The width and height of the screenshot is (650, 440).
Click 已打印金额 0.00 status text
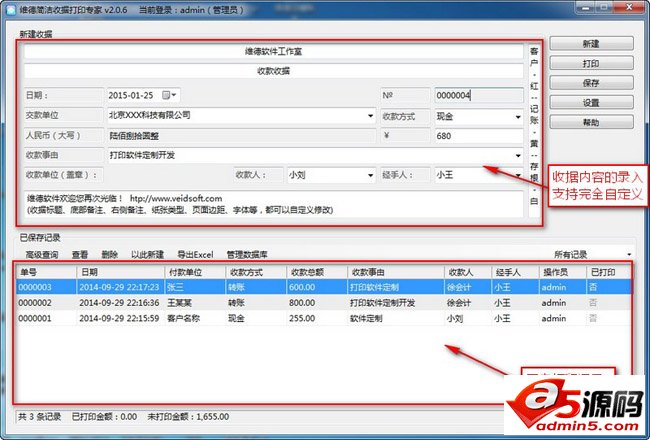(104, 417)
